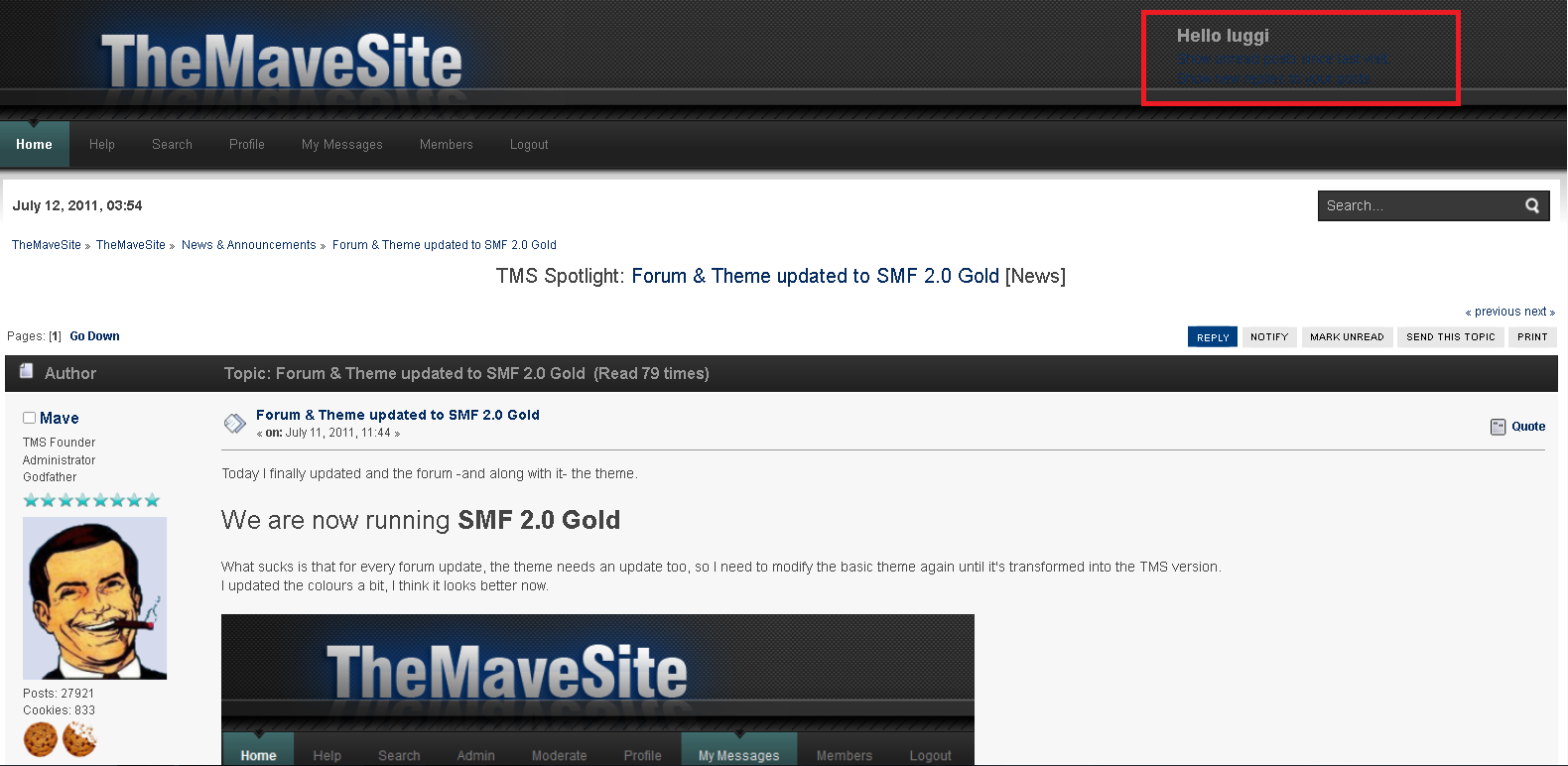Click the MARK UNREAD button
This screenshot has width=1568, height=766.
1347,337
